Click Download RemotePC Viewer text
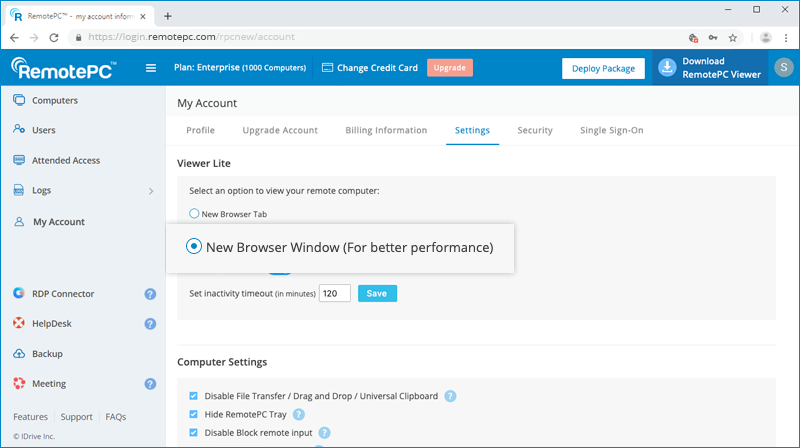Viewport: 800px width, 448px height. coord(721,68)
